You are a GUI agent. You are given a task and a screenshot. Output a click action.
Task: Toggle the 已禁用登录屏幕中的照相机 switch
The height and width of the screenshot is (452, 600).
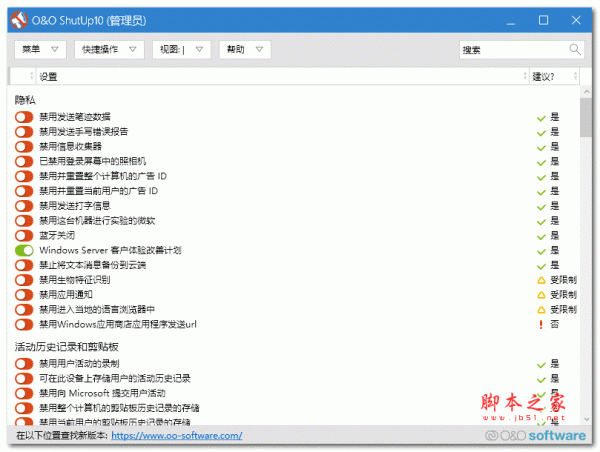click(x=24, y=161)
